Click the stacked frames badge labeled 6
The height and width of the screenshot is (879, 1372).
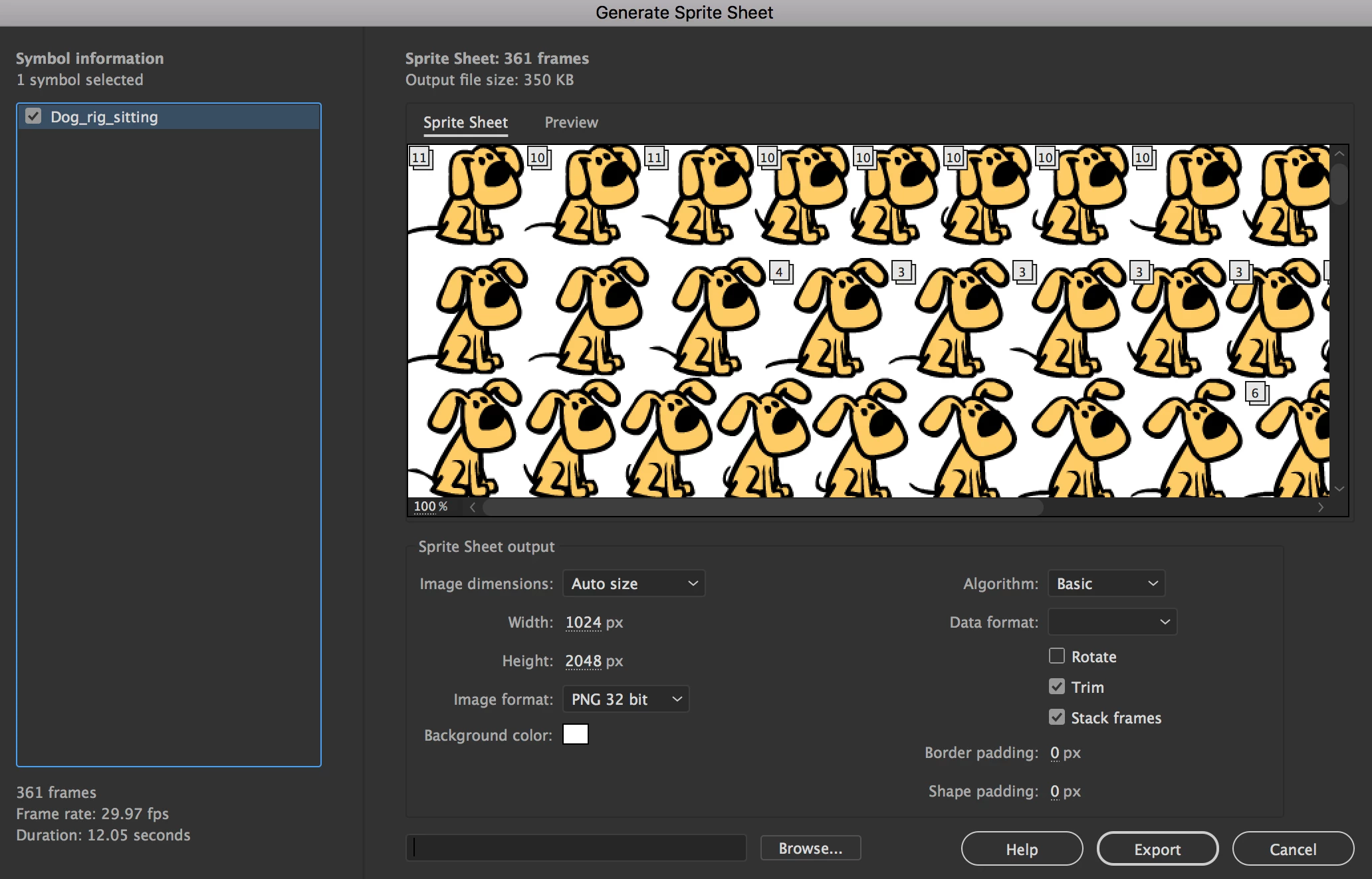coord(1256,392)
